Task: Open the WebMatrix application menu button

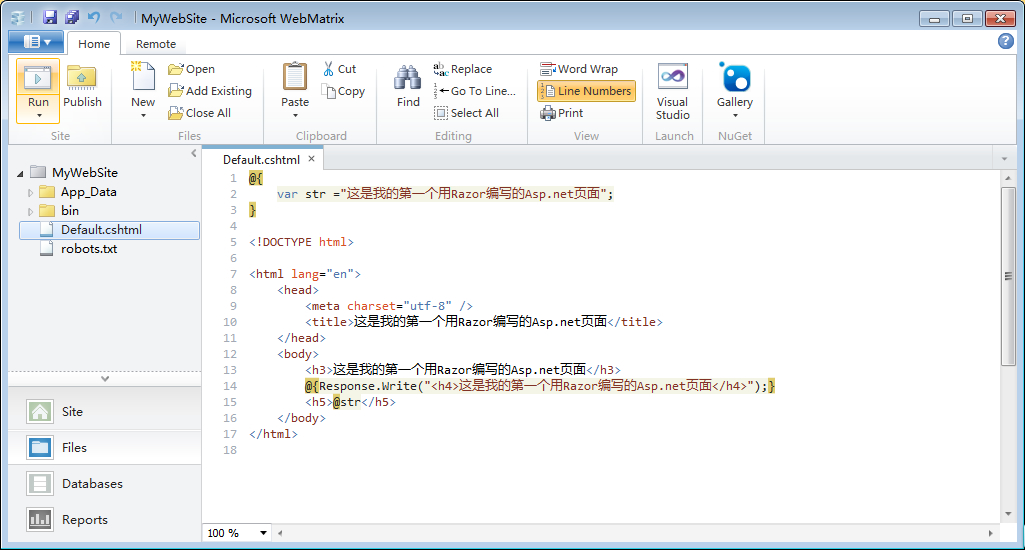Action: [36, 43]
